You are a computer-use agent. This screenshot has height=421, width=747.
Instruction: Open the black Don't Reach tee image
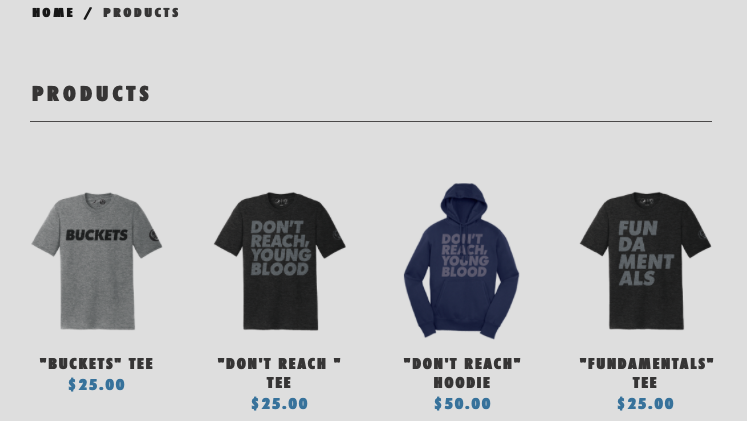click(x=280, y=261)
